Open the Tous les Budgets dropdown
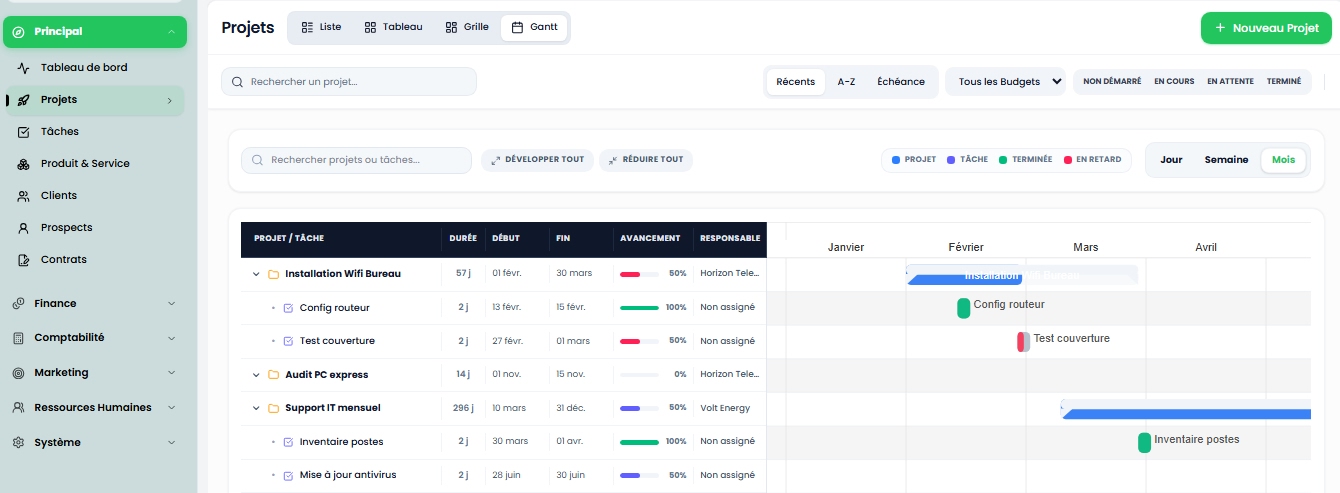Viewport: 1340px width, 493px height. click(x=1005, y=82)
